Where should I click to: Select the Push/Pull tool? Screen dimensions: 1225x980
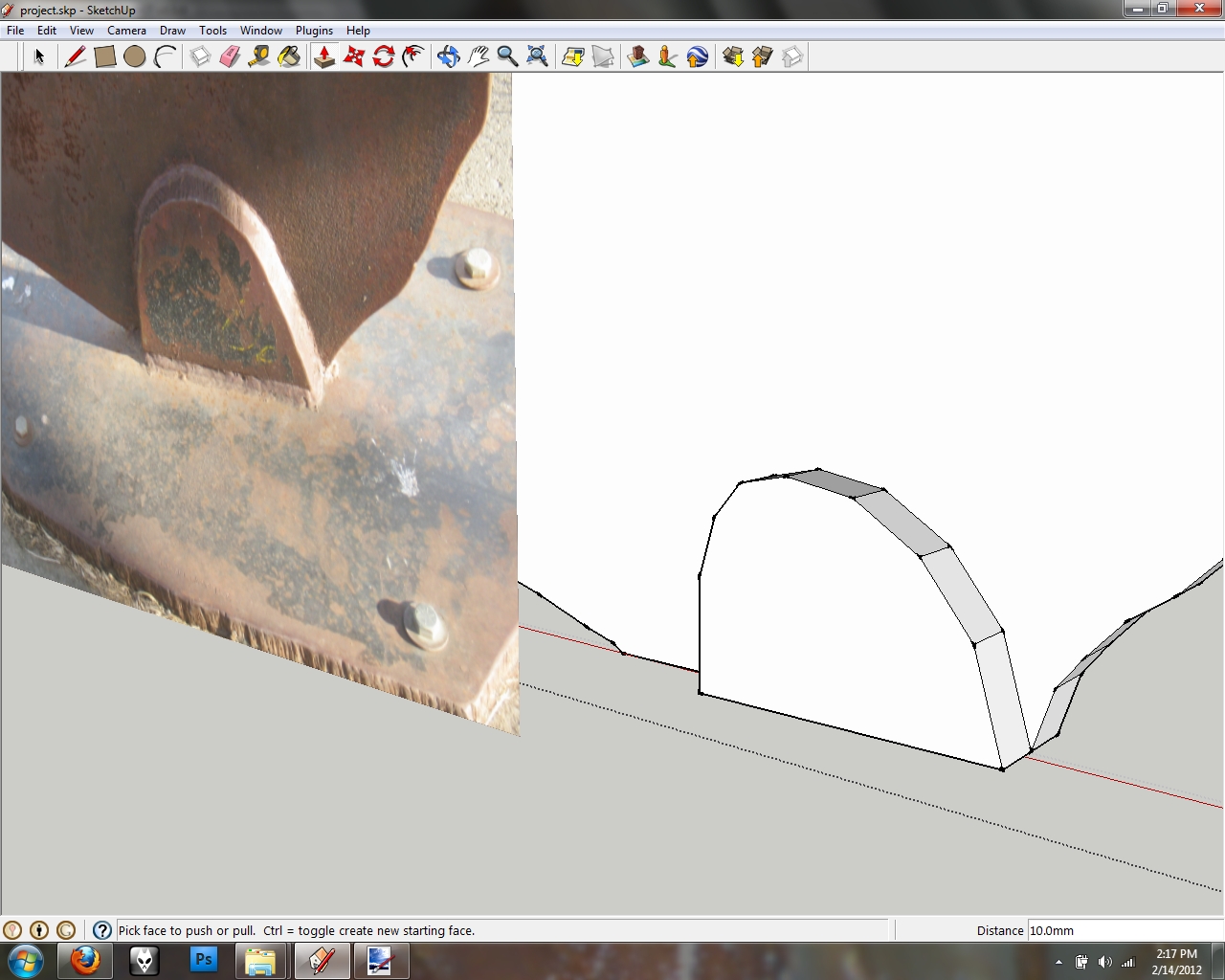(x=324, y=56)
